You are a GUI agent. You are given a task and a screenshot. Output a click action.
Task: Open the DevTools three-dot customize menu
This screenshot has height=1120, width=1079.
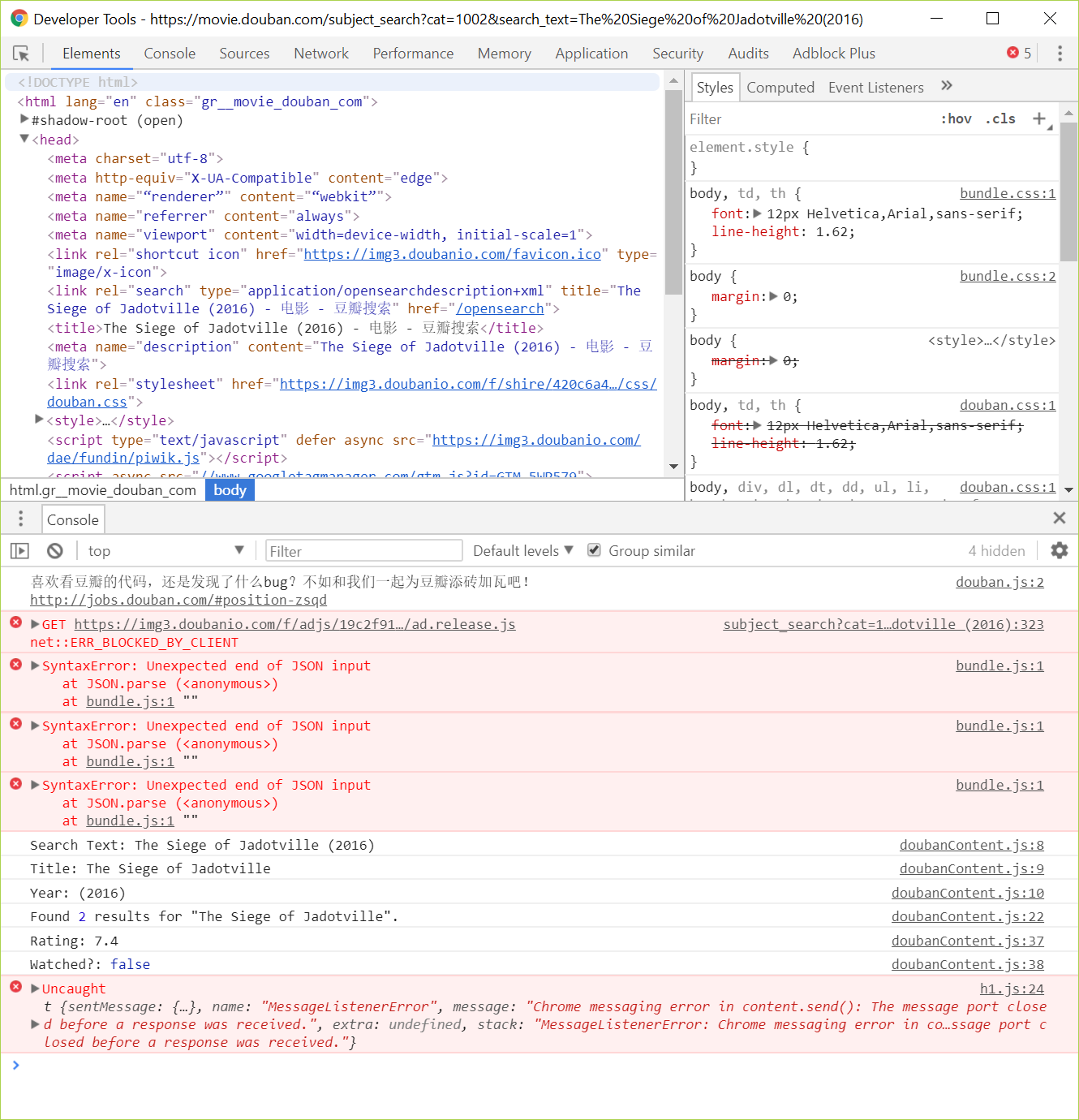[1060, 54]
